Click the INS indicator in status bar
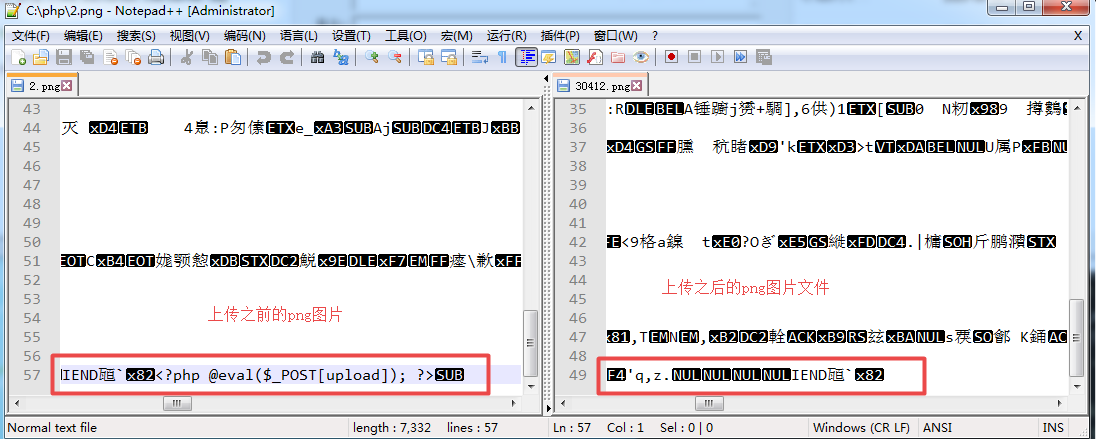This screenshot has width=1096, height=439. 1053,428
